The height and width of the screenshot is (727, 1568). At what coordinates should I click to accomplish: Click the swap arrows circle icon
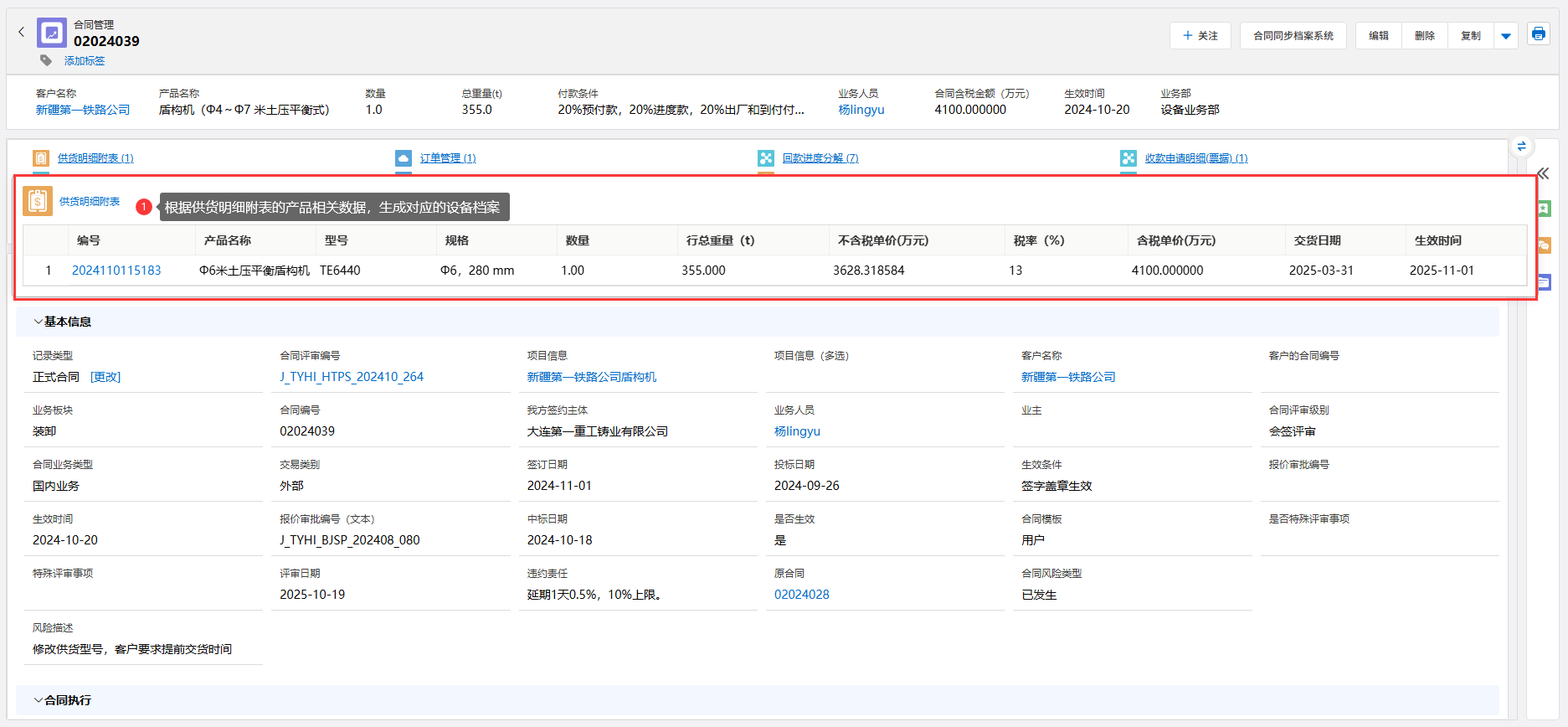point(1521,146)
